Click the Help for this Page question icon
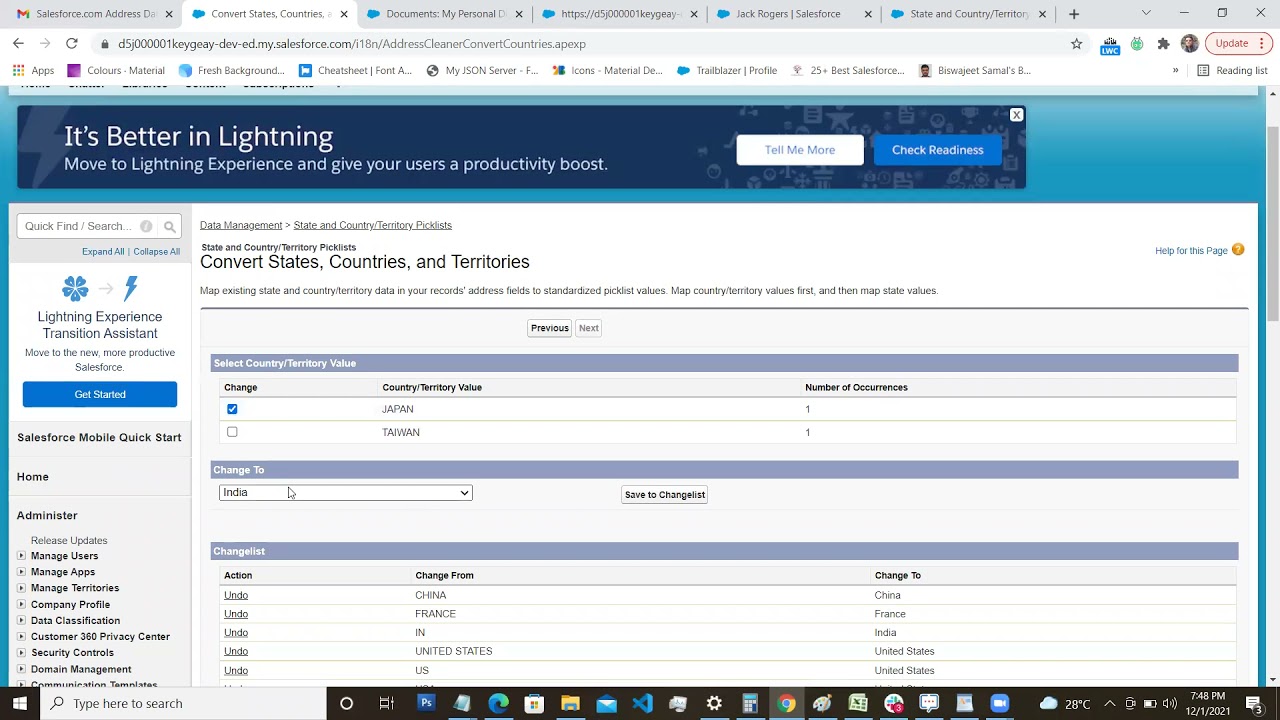1280x720 pixels. (x=1238, y=250)
